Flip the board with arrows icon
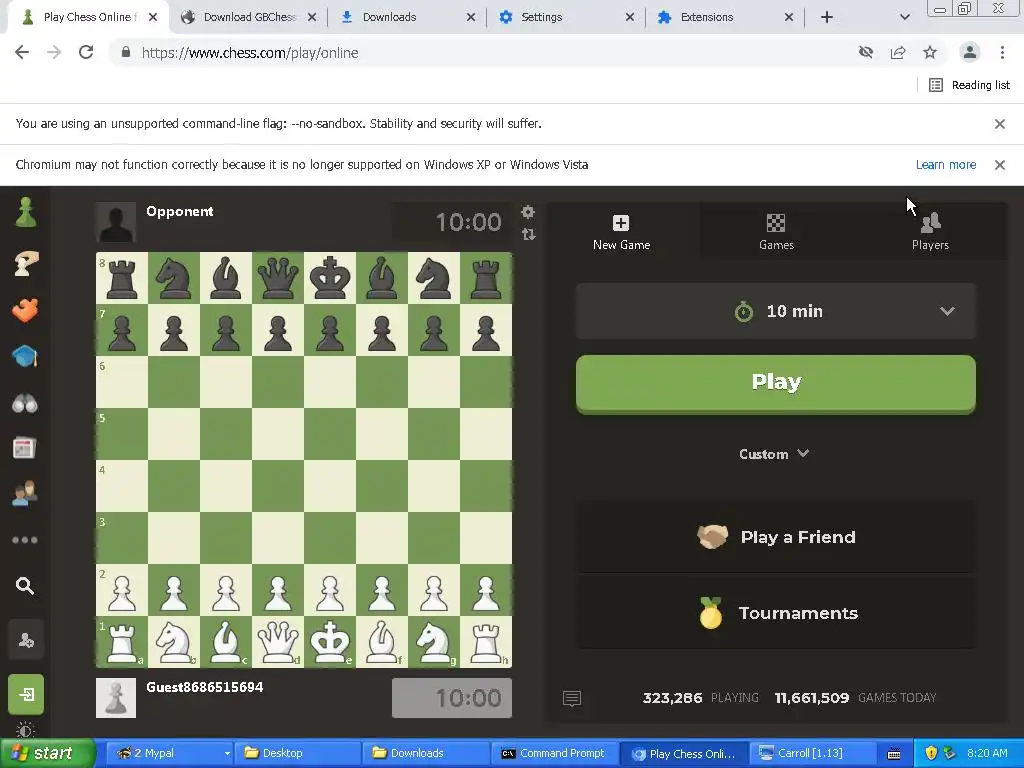 tap(528, 234)
